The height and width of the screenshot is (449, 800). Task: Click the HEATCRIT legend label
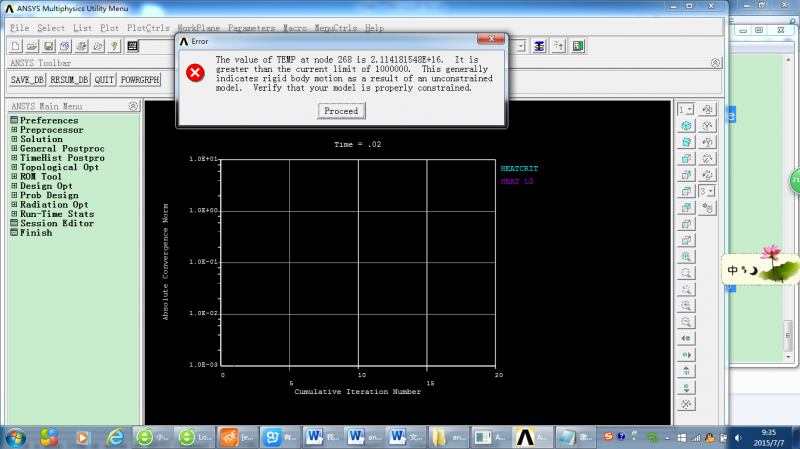pos(519,168)
